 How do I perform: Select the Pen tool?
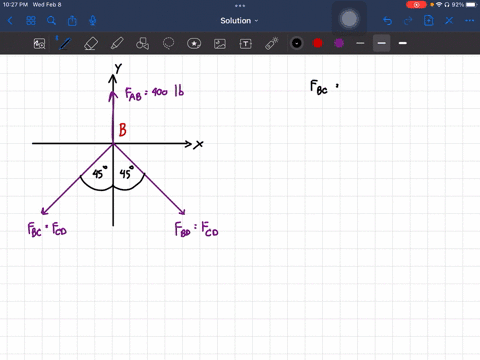(x=65, y=44)
